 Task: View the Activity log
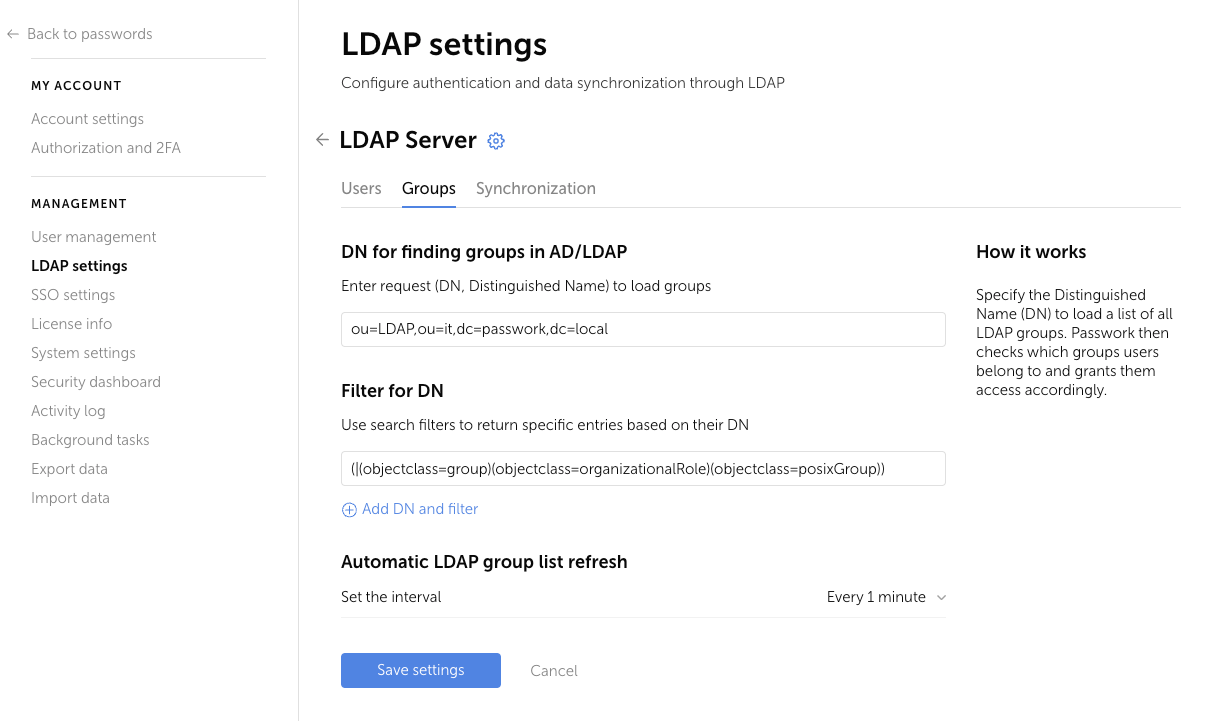coord(68,410)
